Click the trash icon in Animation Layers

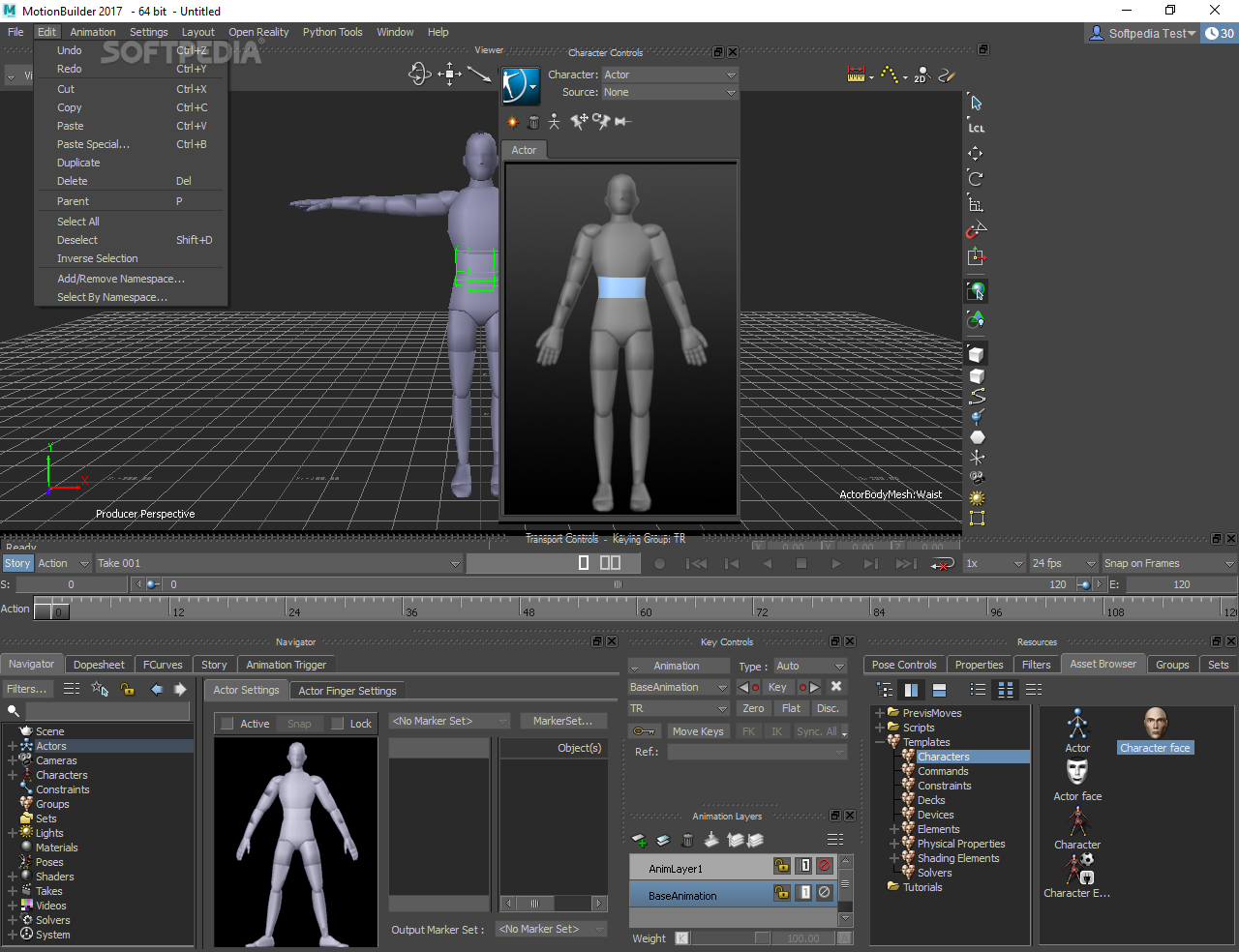687,840
